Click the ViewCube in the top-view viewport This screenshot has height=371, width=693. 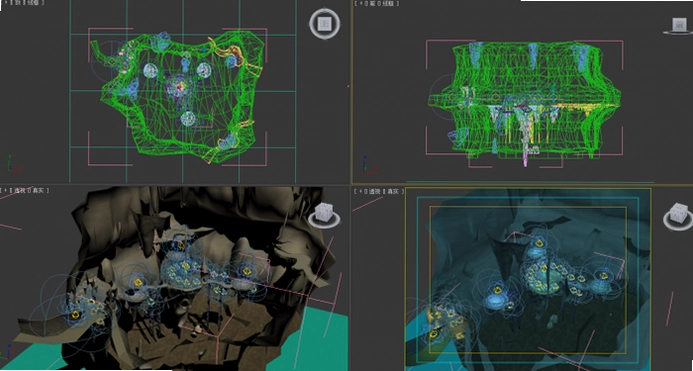[325, 23]
